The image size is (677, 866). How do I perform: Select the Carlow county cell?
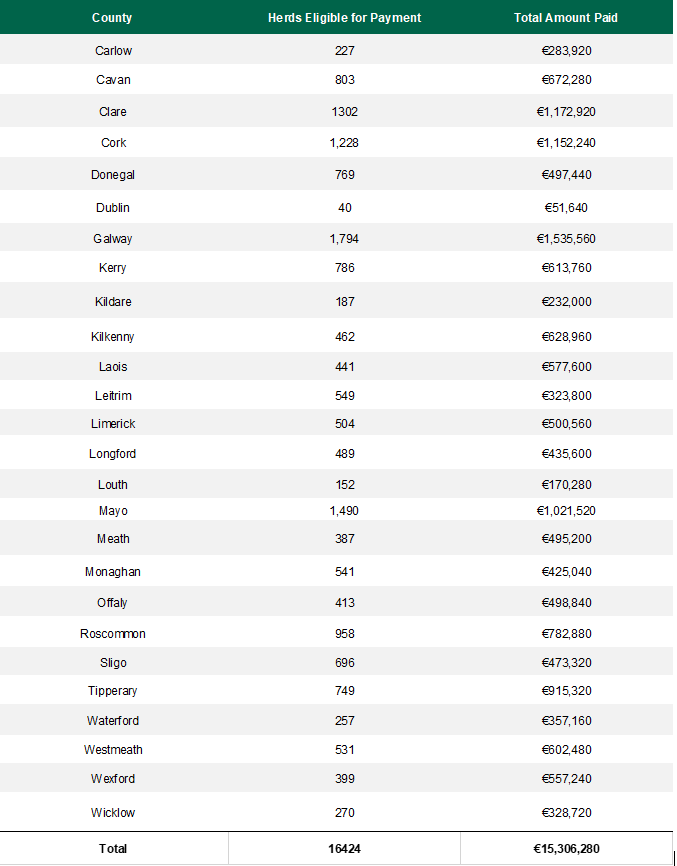[x=113, y=51]
